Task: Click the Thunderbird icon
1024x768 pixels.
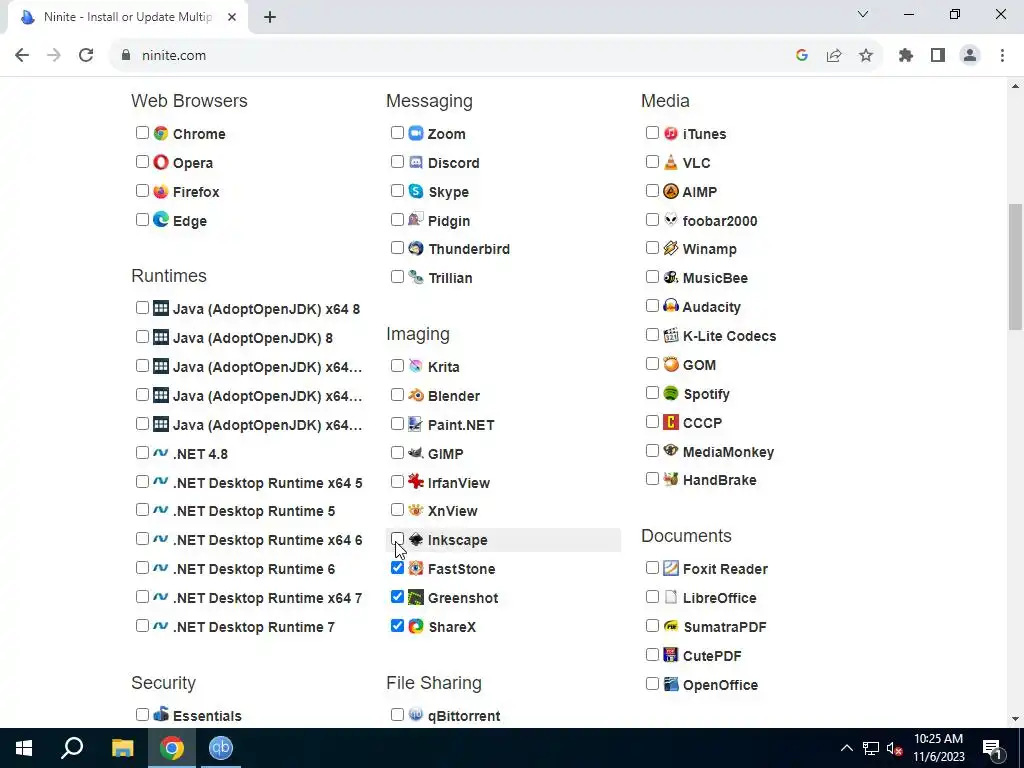Action: click(x=416, y=248)
